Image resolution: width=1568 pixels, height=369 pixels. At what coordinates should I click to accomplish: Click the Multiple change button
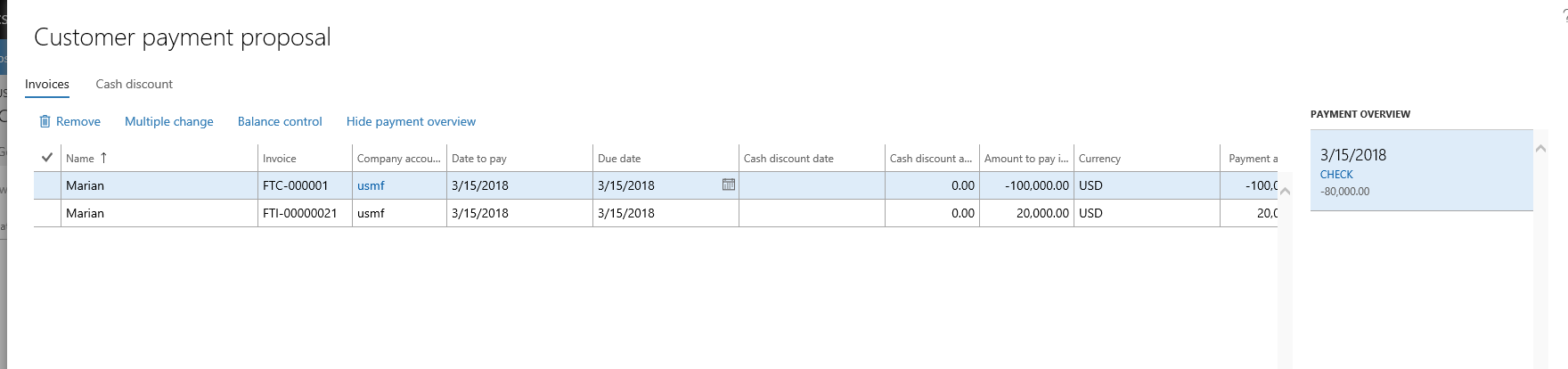pos(169,122)
